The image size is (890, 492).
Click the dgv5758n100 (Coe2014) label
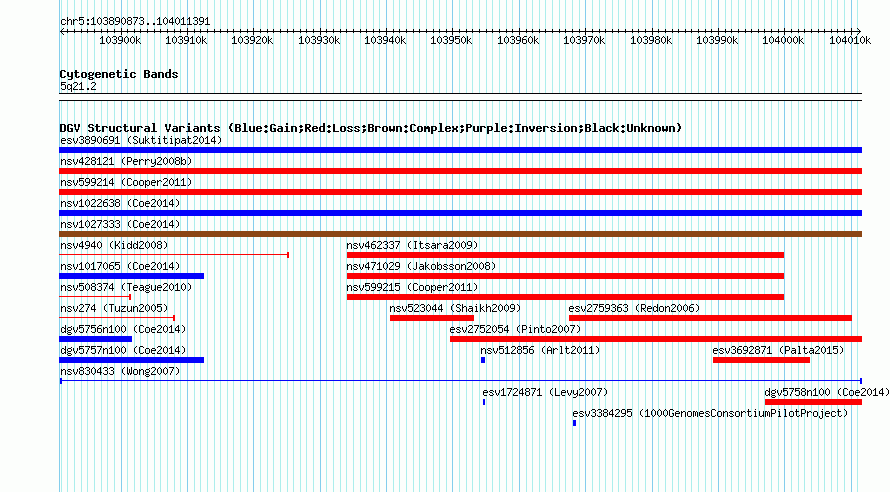pyautogui.click(x=827, y=392)
